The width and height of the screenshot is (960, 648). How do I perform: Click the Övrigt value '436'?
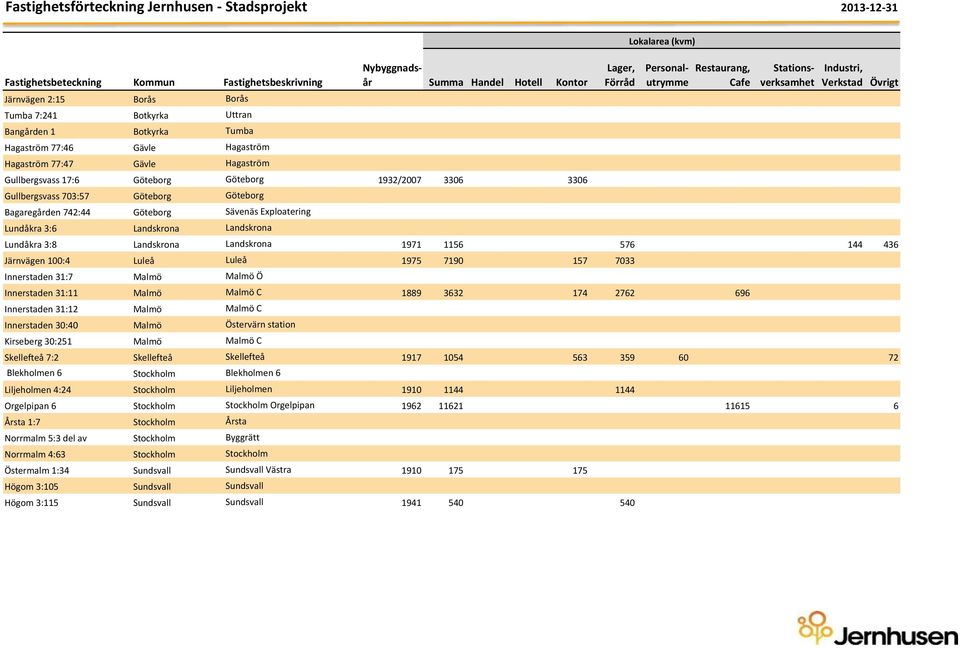click(891, 244)
